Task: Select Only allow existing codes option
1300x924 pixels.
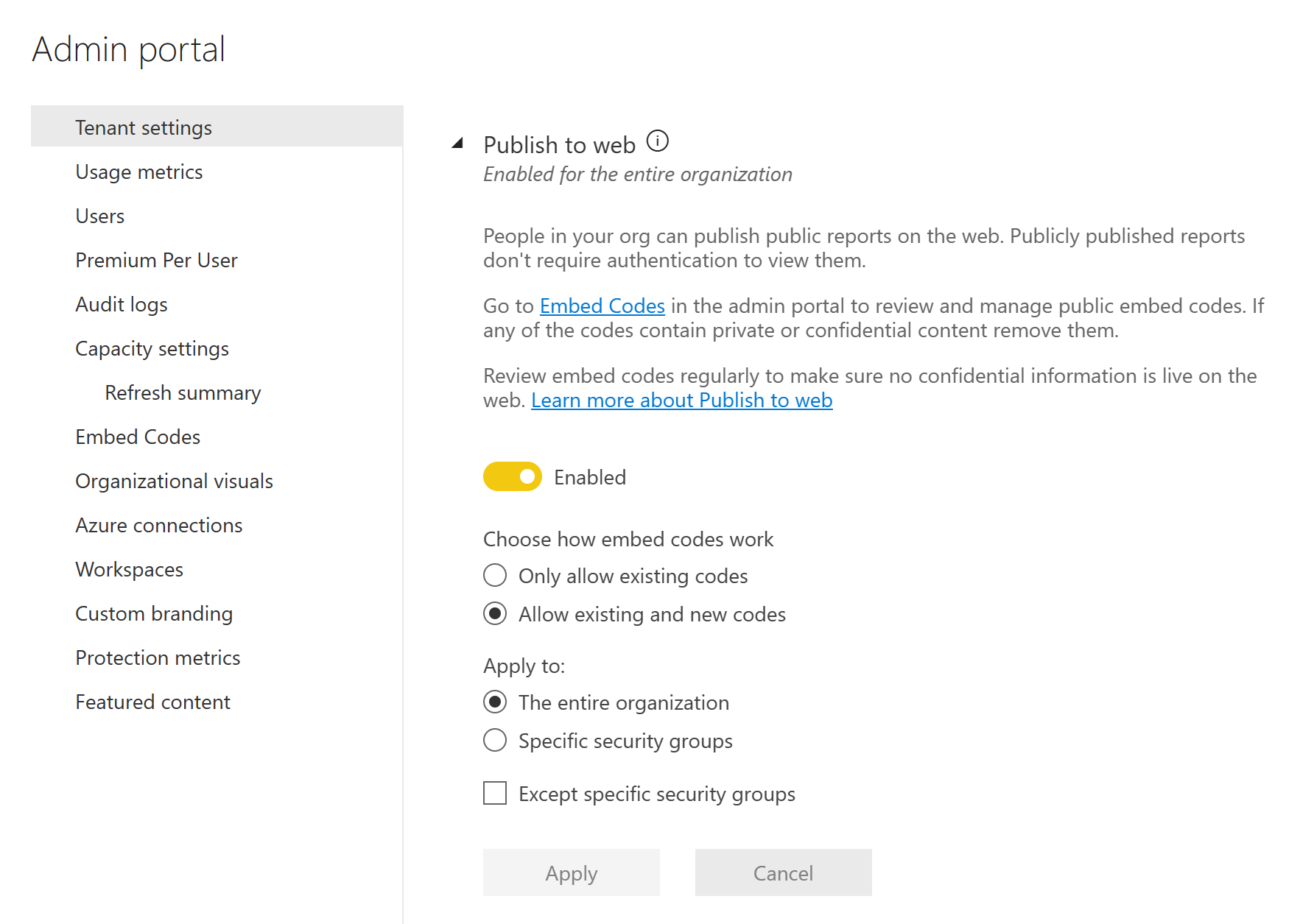Action: (495, 575)
